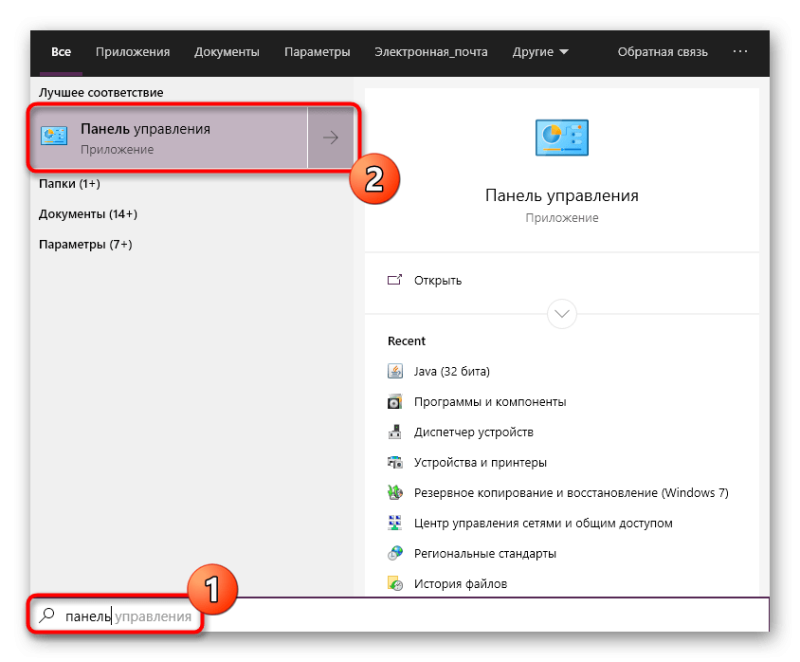Click the Диспетчер устройств icon
This screenshot has height=662, width=800.
[395, 431]
